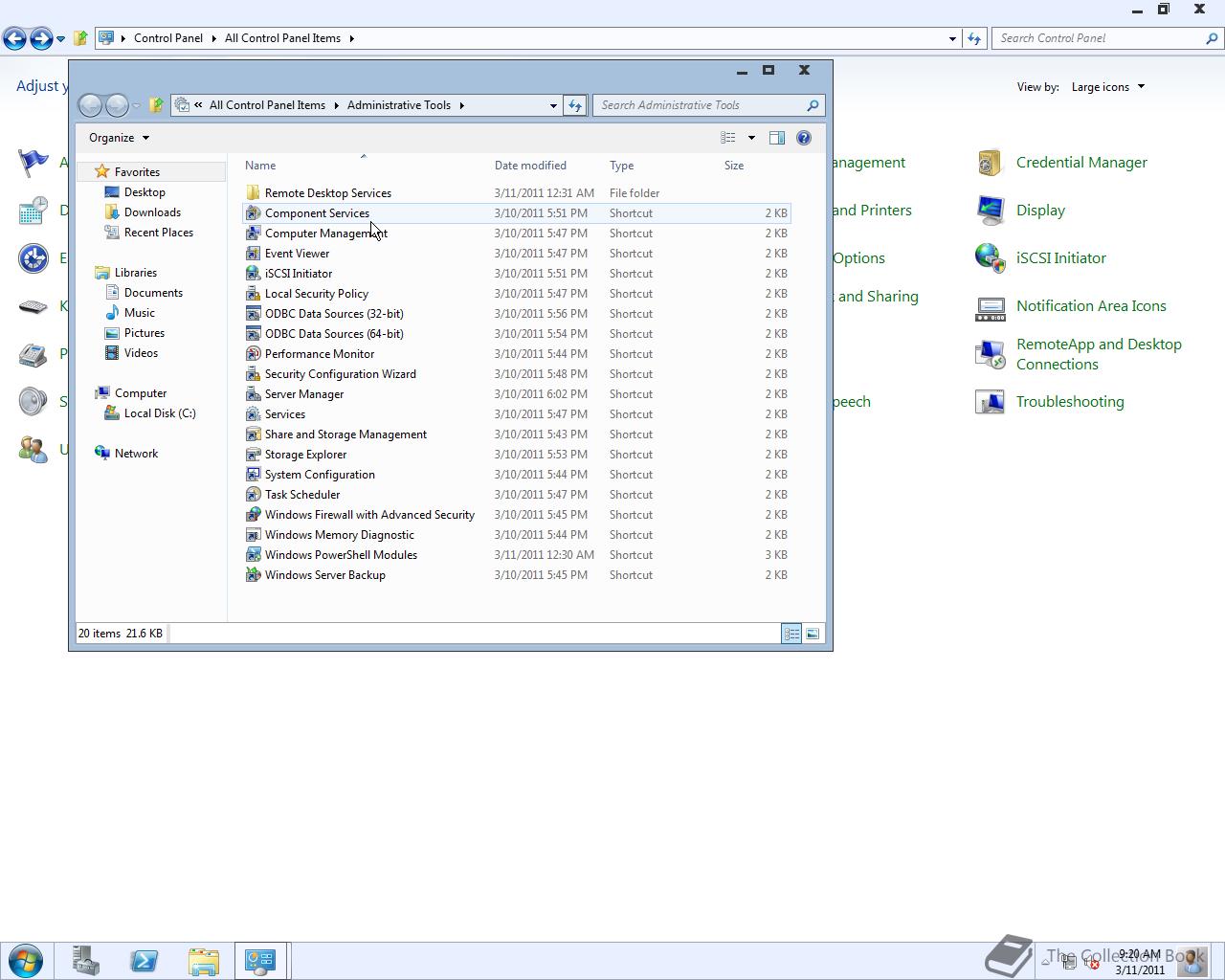Click the Help question mark icon
Viewport: 1225px width, 980px height.
pos(804,138)
